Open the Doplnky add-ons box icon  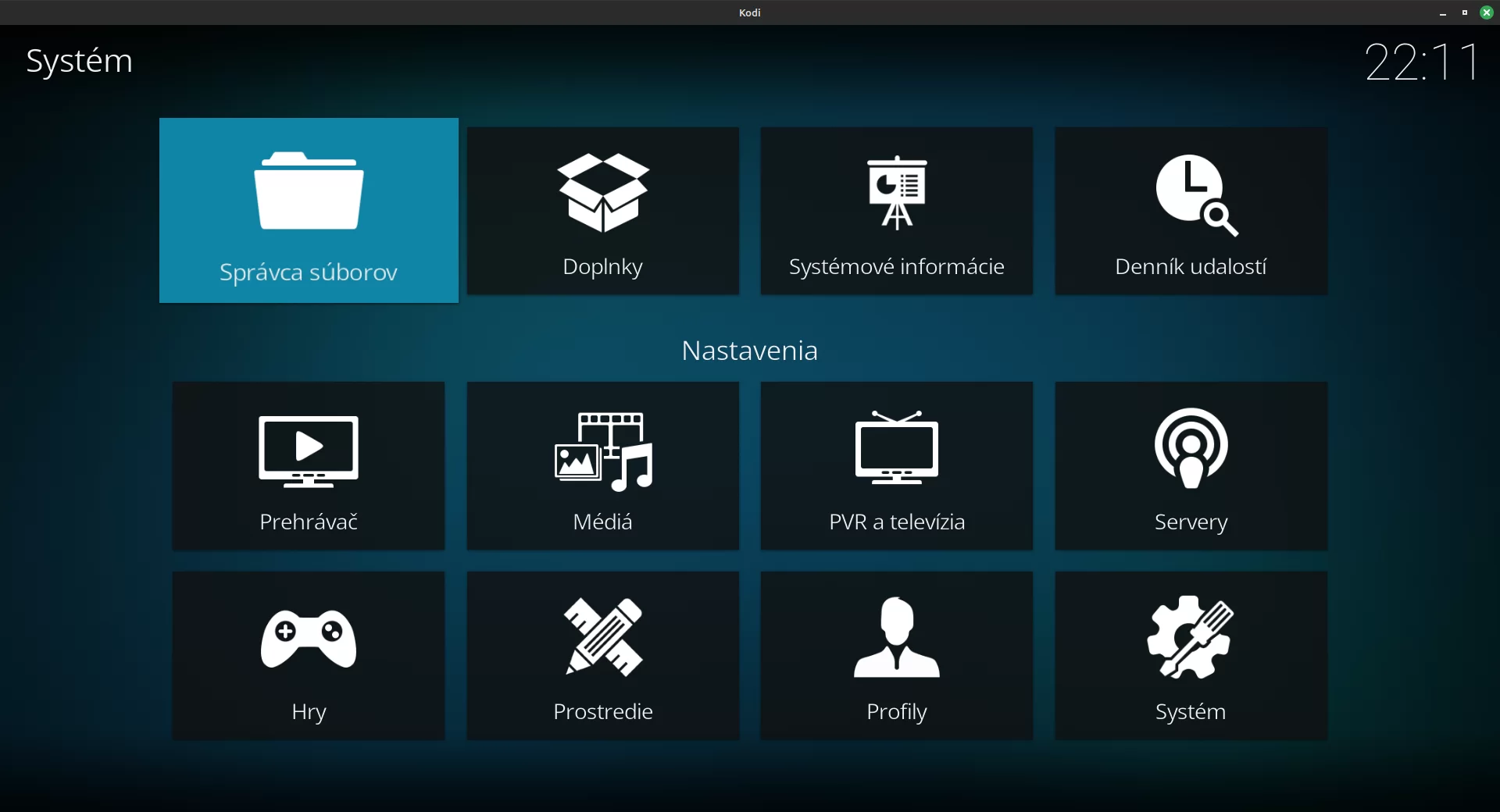click(x=603, y=193)
